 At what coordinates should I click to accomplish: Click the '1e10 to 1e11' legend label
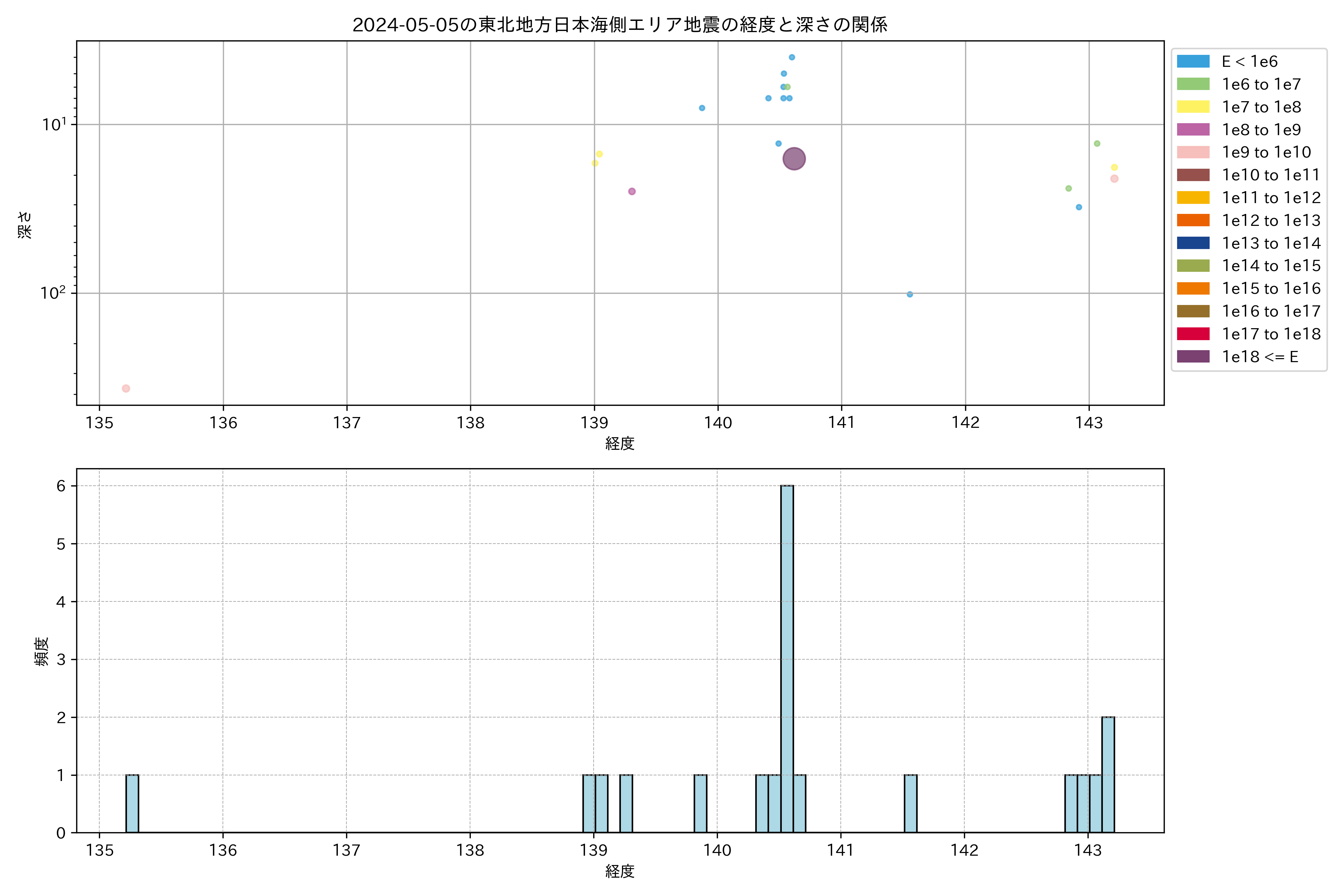(x=1271, y=175)
